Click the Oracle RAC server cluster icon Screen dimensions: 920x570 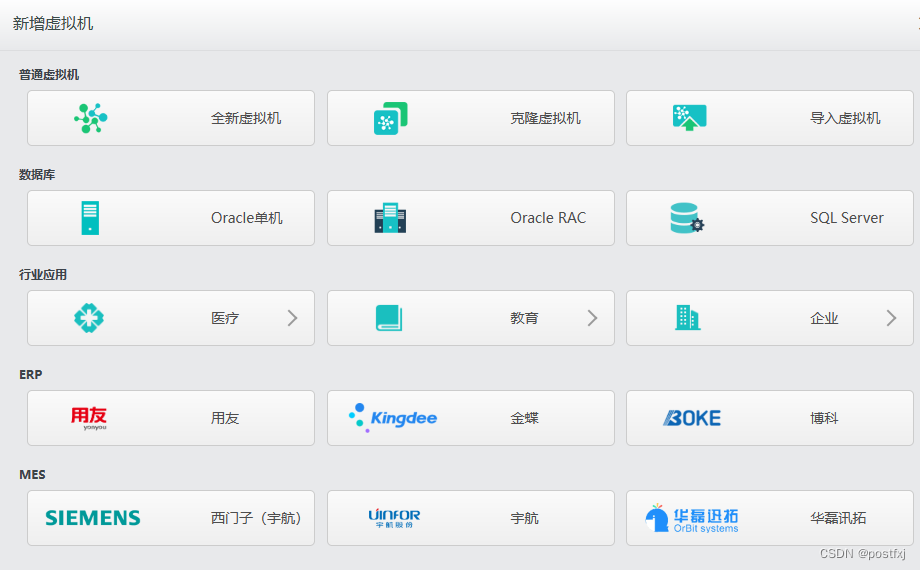click(x=390, y=218)
